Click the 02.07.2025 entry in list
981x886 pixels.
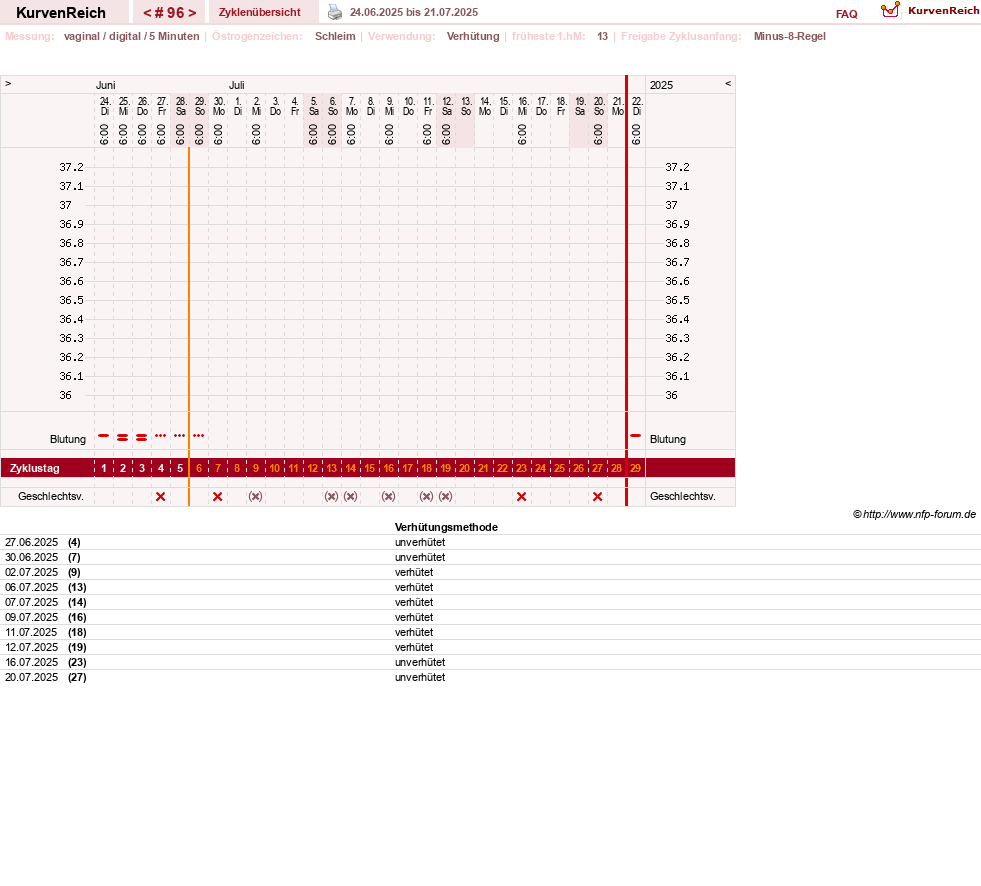(x=490, y=573)
